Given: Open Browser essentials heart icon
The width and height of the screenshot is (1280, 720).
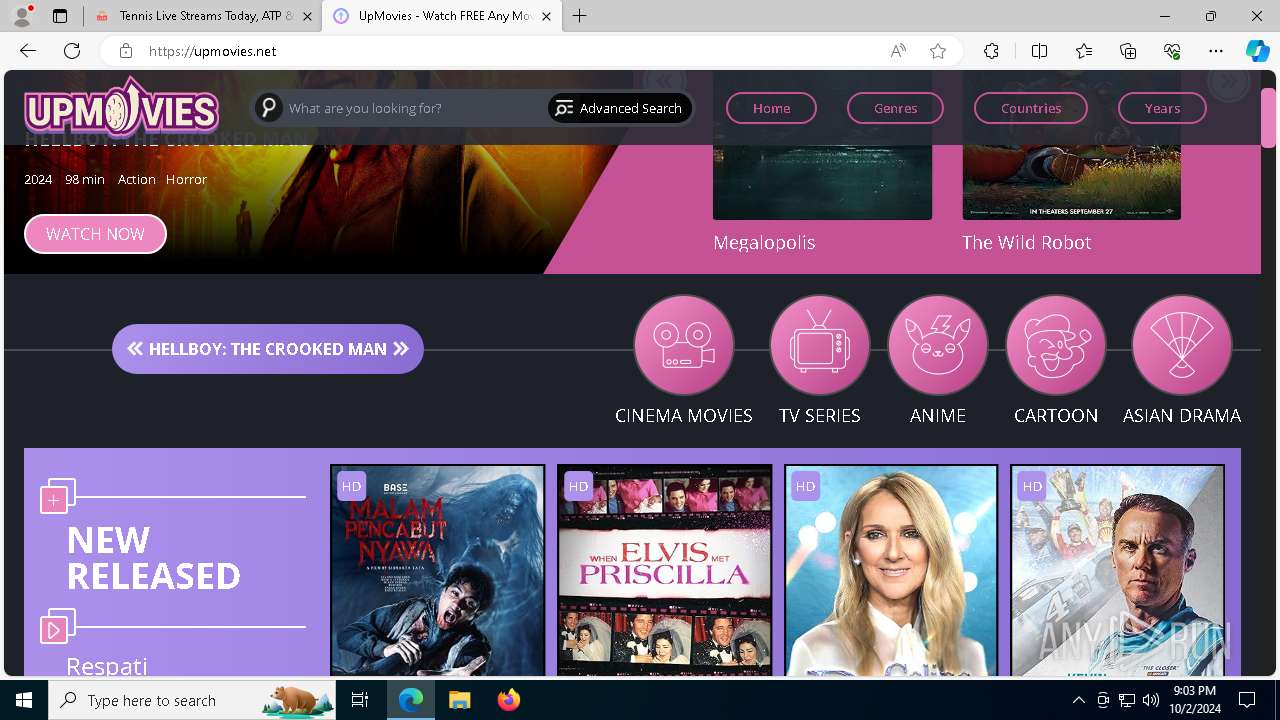Looking at the screenshot, I should click(x=1172, y=51).
